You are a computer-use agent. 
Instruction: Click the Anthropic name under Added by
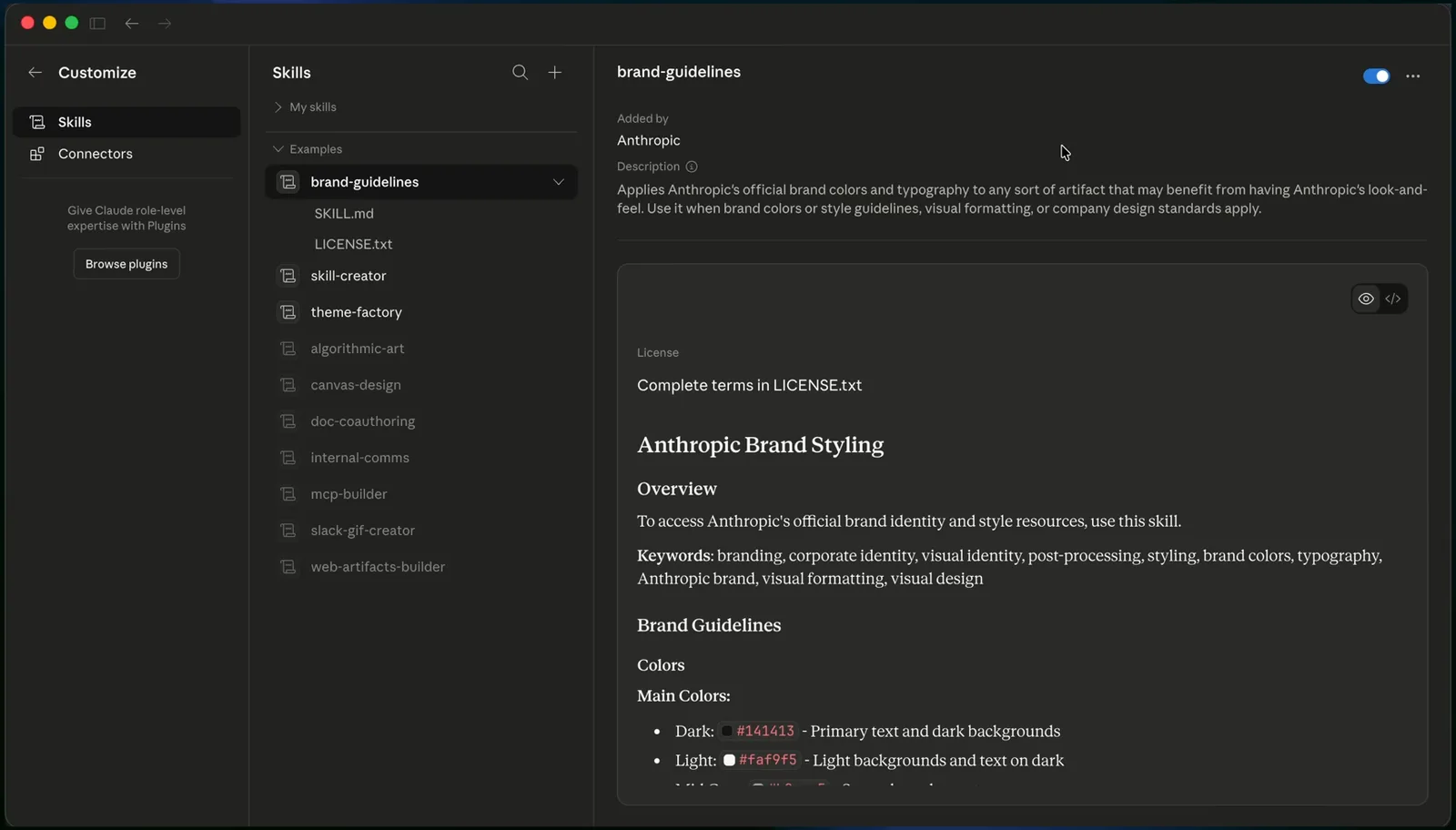click(649, 140)
